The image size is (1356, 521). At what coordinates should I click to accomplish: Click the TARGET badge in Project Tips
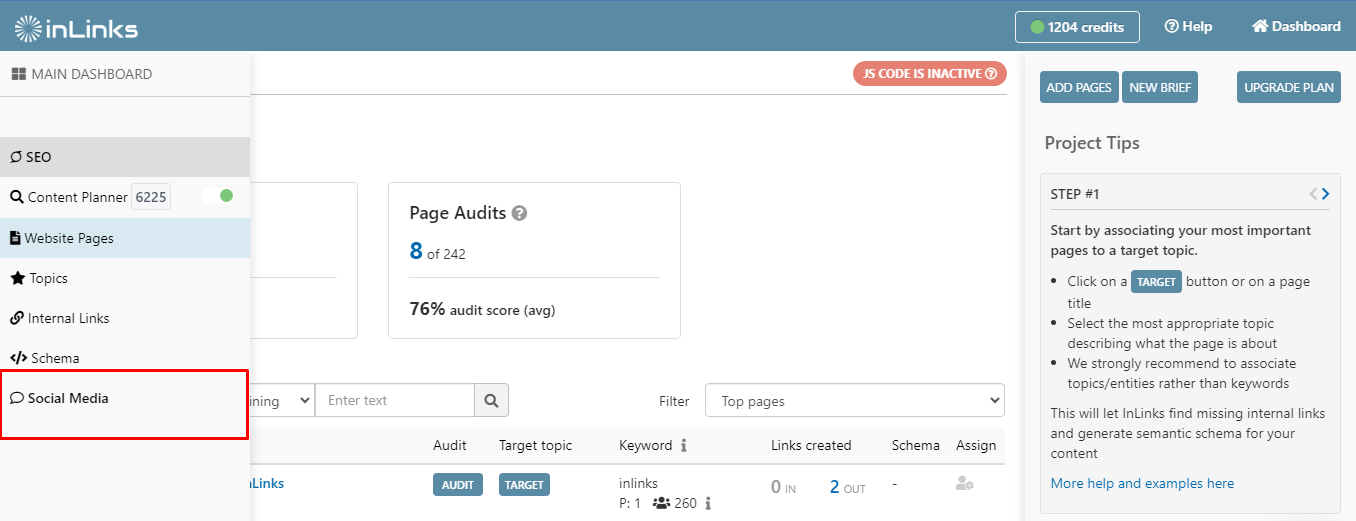(x=1156, y=282)
